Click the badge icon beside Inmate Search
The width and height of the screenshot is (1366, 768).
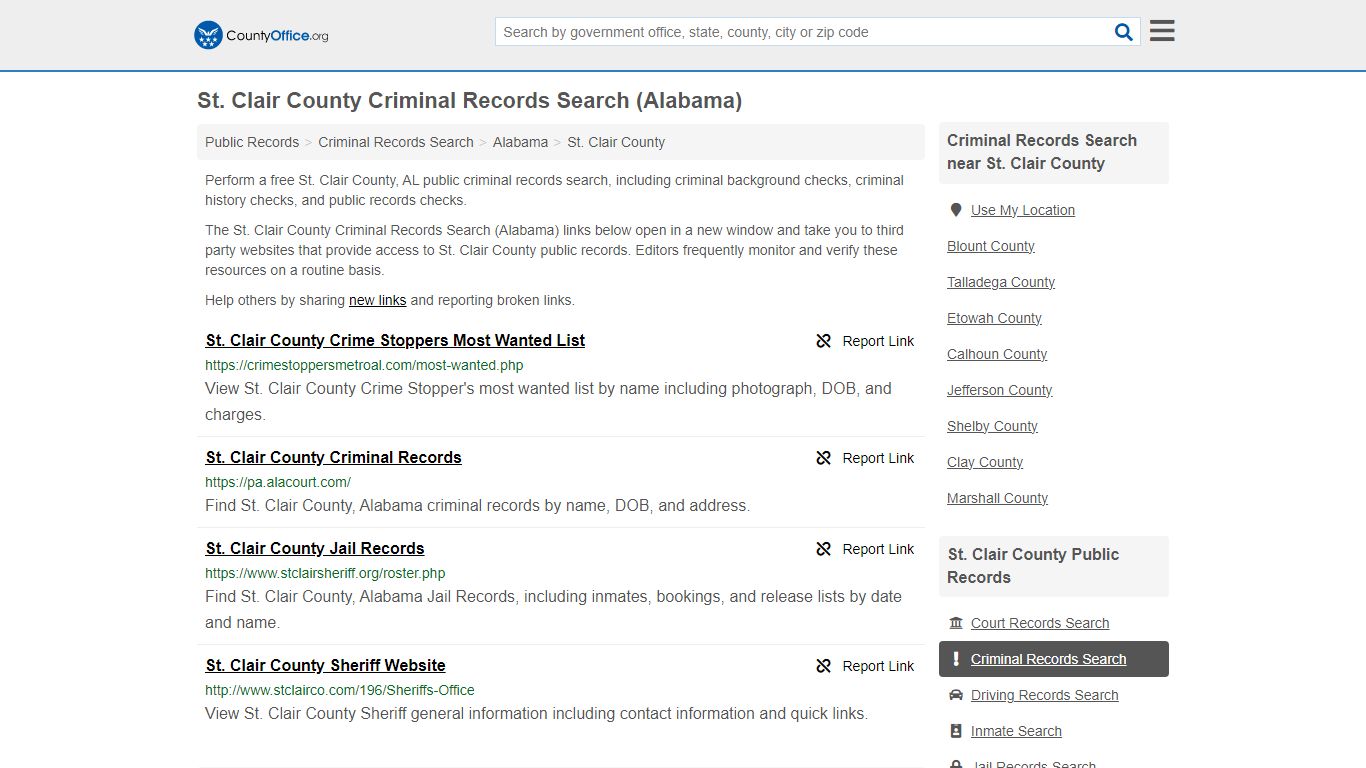pyautogui.click(x=956, y=731)
